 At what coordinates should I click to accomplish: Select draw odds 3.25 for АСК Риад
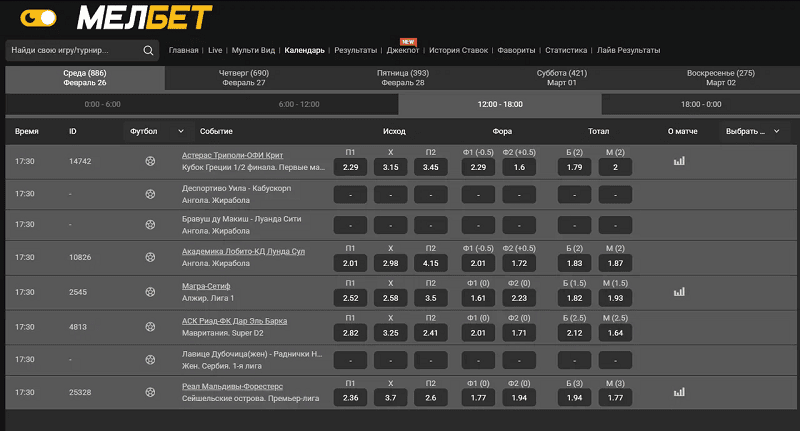coord(390,333)
